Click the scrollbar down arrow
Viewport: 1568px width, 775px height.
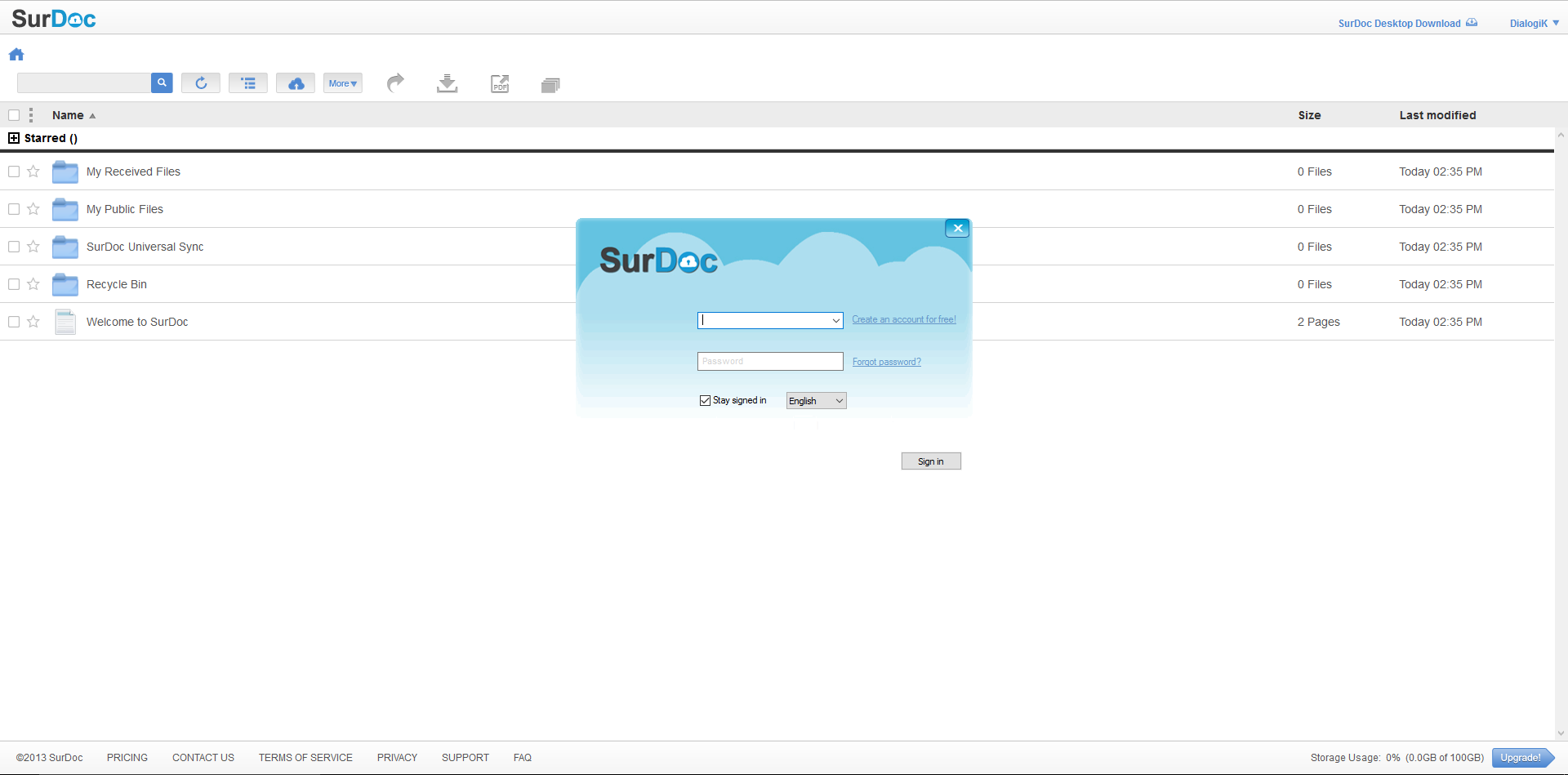point(1561,733)
